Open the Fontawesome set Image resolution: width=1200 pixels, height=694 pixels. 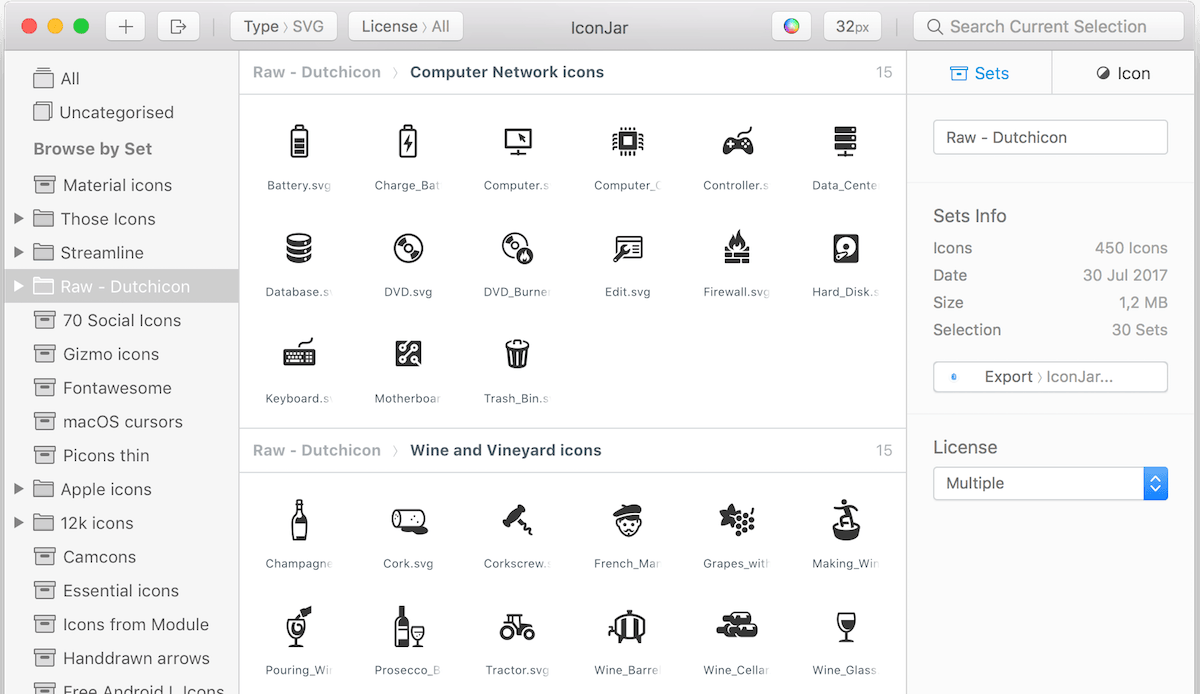pos(121,388)
